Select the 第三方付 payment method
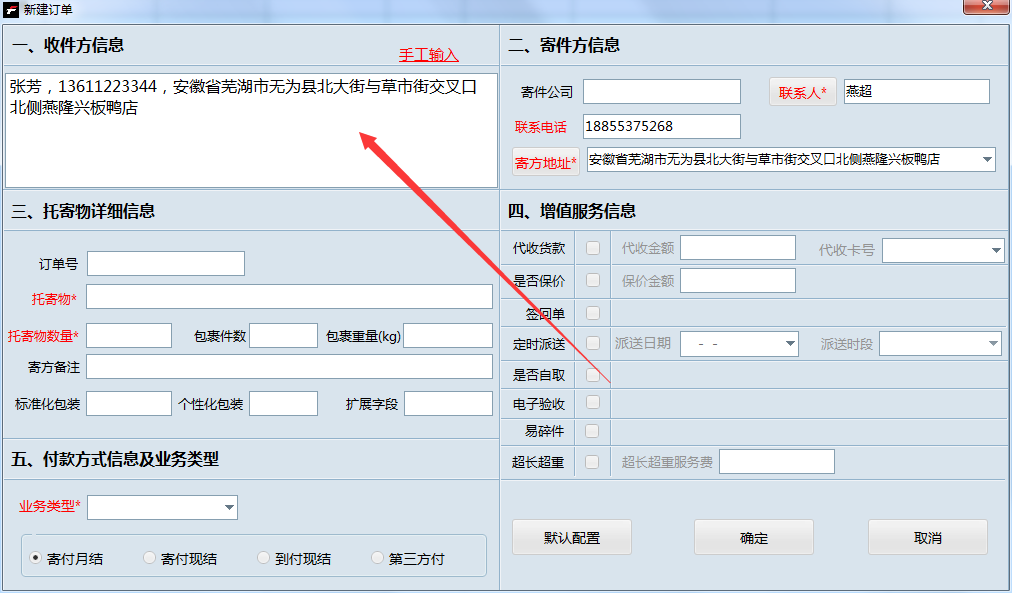Viewport: 1012px width, 593px height. coord(377,557)
